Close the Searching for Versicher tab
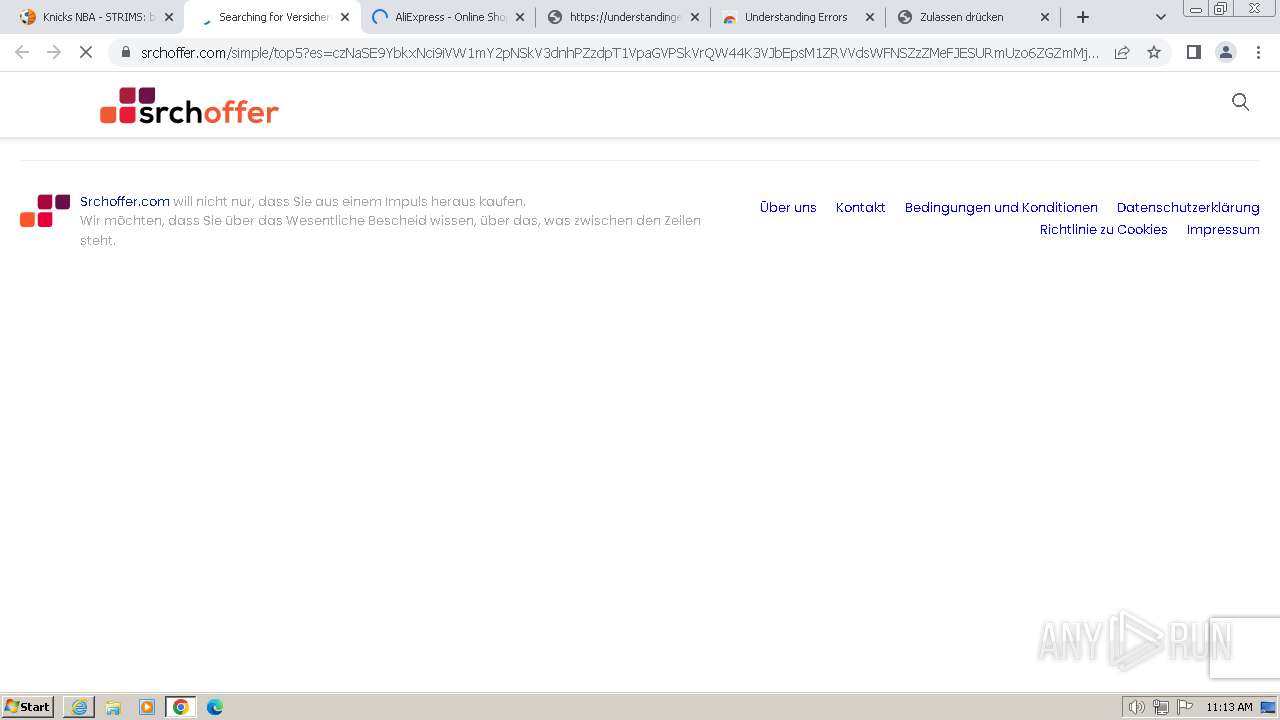Viewport: 1280px width, 720px height. 345,17
